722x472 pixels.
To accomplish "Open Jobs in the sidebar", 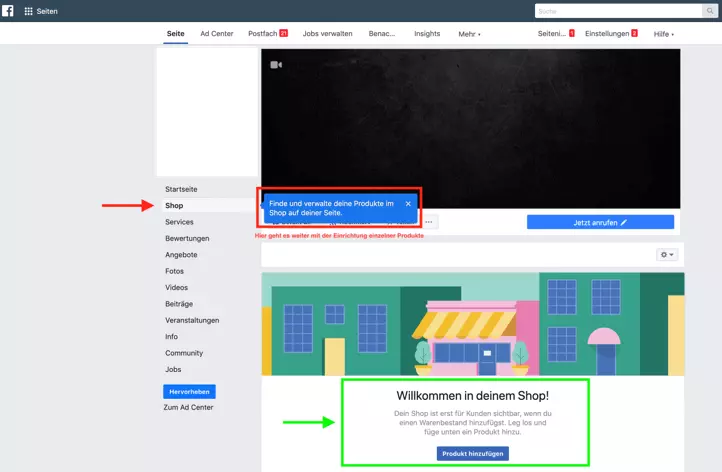I will pos(173,369).
